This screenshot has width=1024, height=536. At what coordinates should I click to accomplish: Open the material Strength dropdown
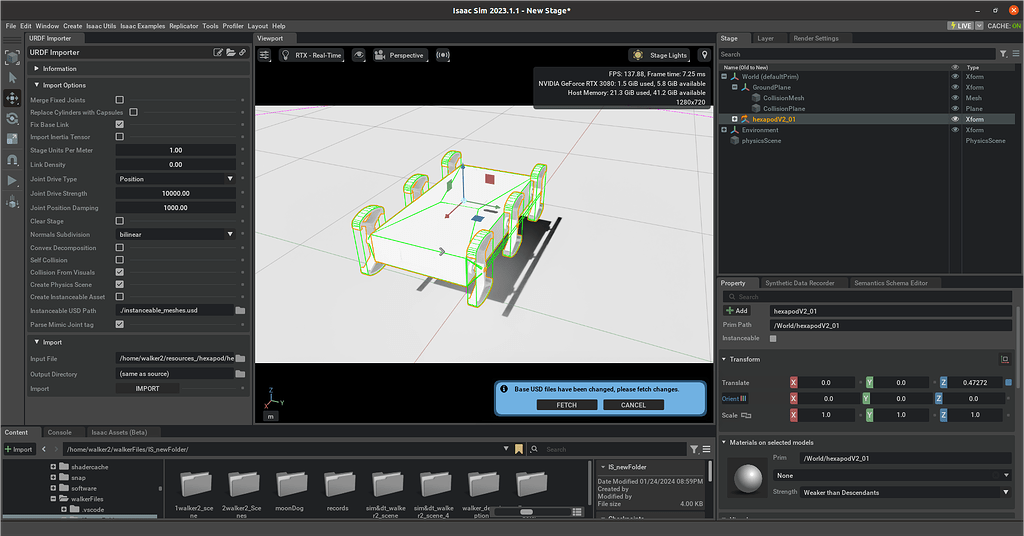tap(891, 492)
